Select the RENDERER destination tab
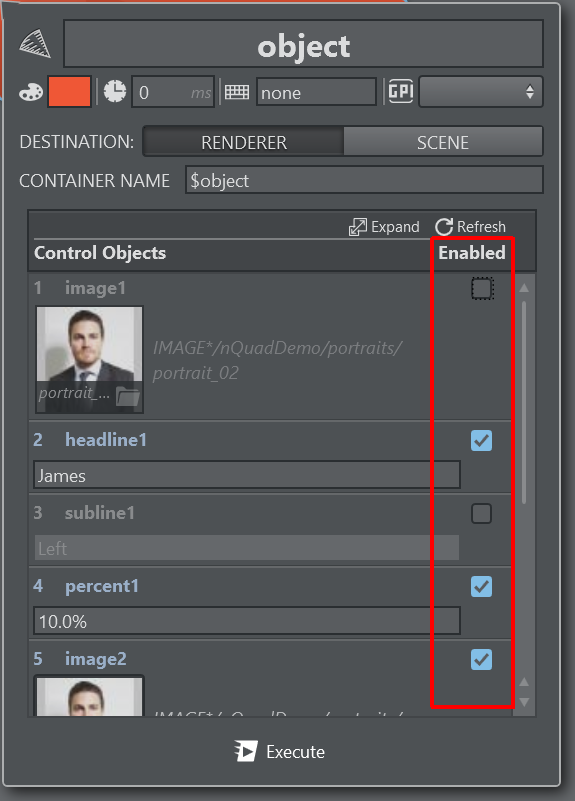575x801 pixels. pyautogui.click(x=244, y=142)
